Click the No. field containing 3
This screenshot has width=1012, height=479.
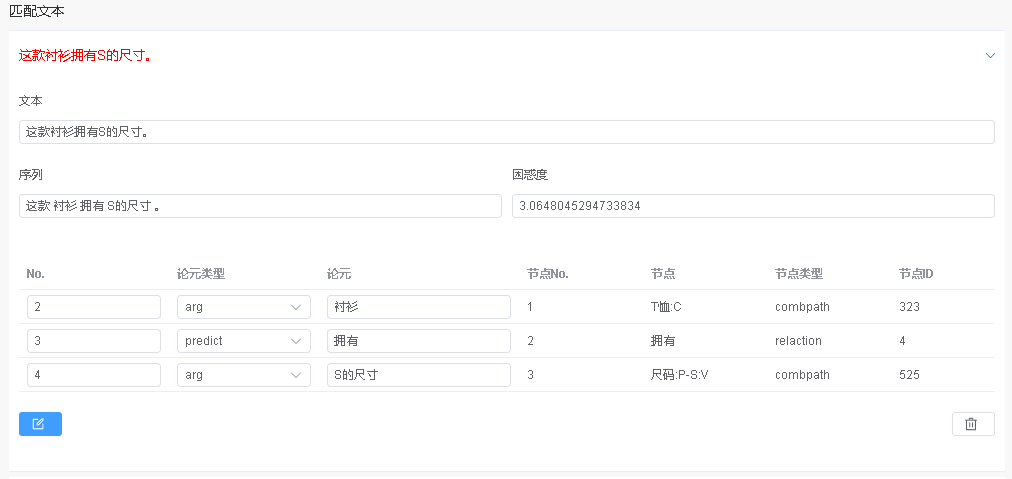click(94, 341)
